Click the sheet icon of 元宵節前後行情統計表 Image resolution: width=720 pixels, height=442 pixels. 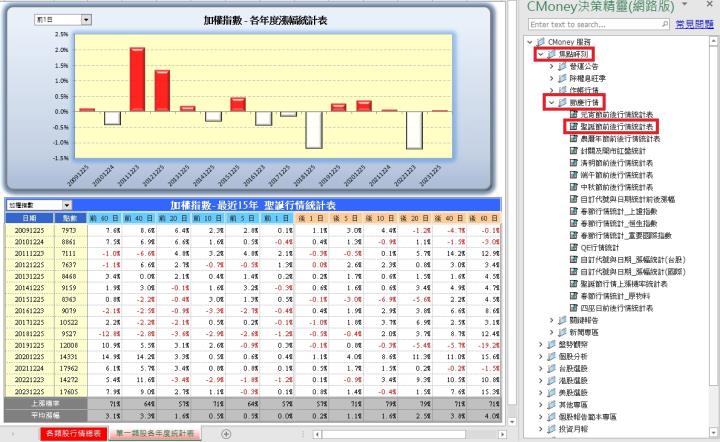(574, 114)
